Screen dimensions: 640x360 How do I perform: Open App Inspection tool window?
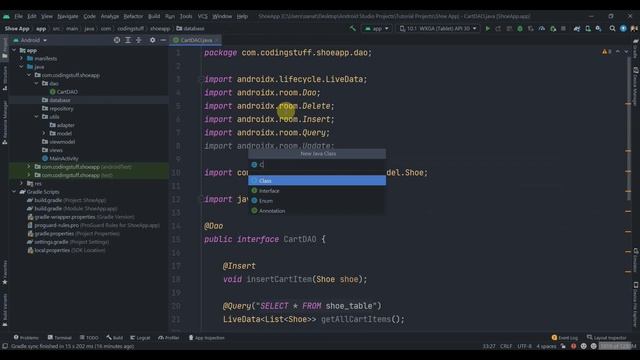coord(207,338)
